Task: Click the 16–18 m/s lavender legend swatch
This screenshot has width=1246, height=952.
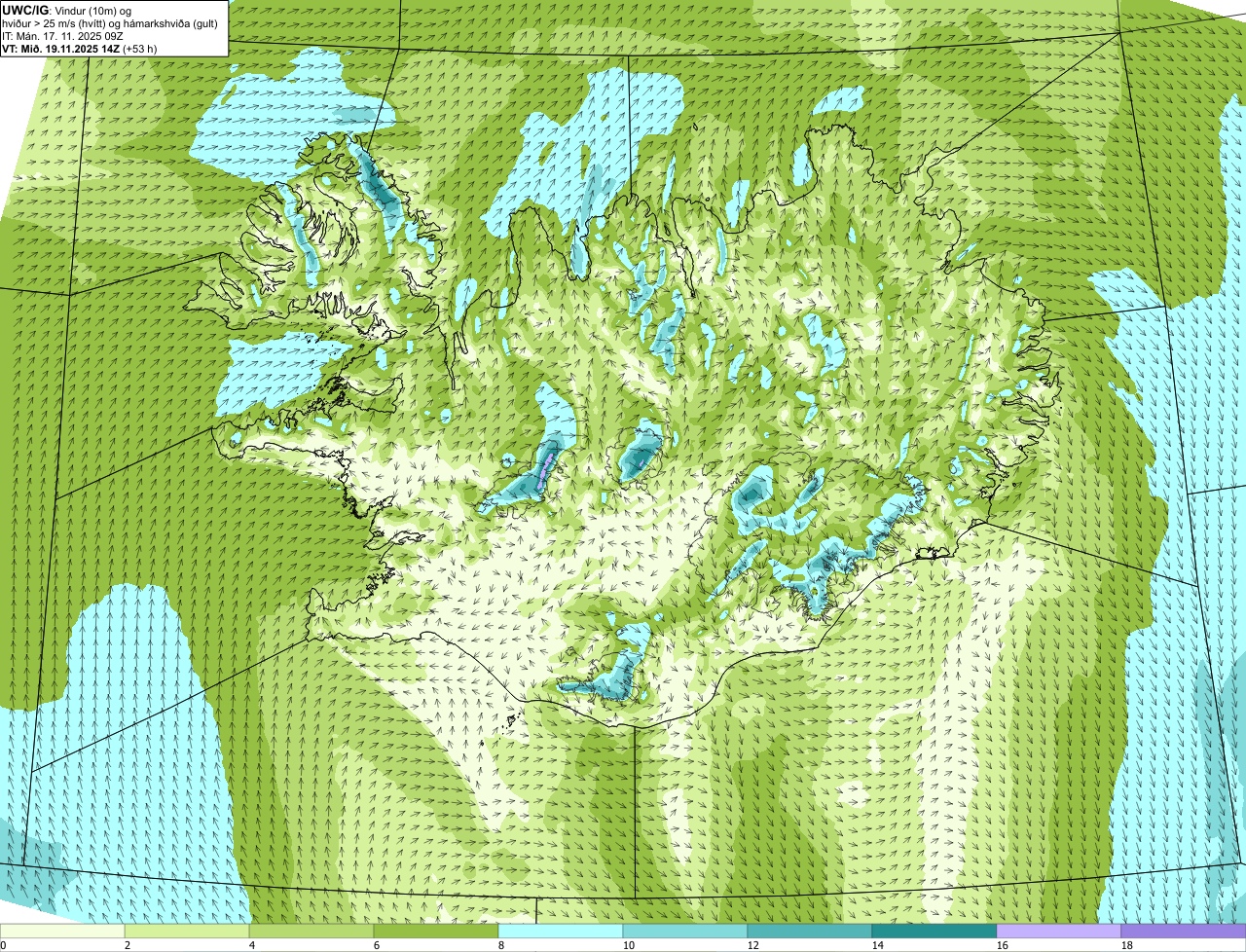Action: click(x=1059, y=931)
